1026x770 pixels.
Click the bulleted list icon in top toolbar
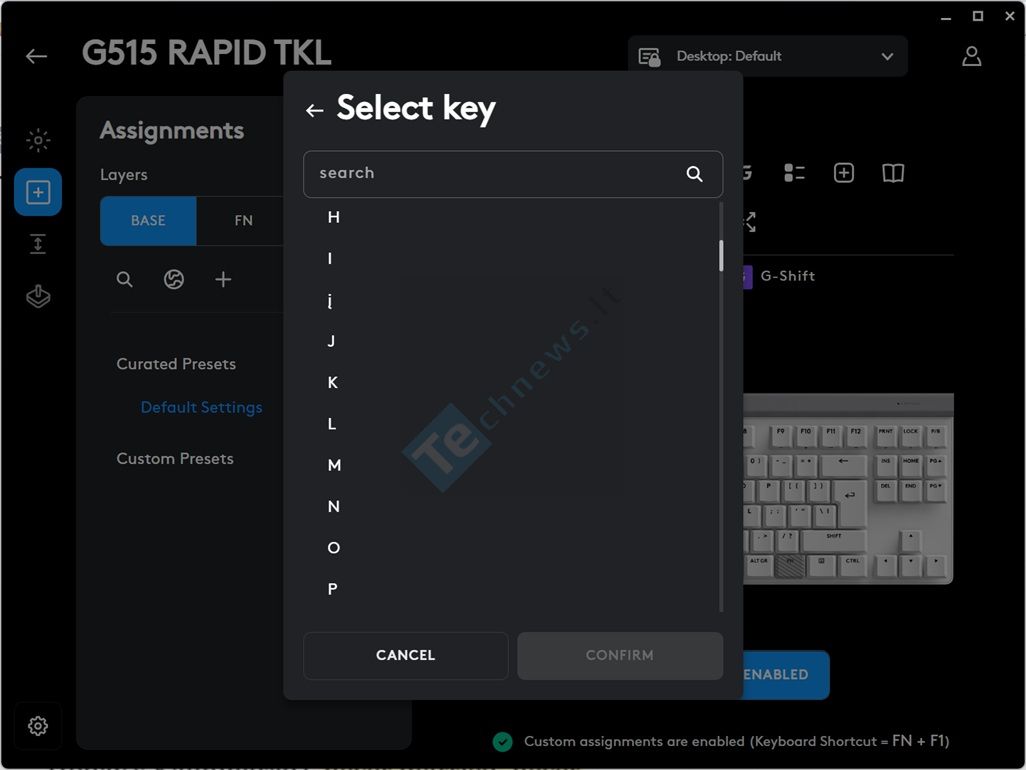[x=795, y=174]
